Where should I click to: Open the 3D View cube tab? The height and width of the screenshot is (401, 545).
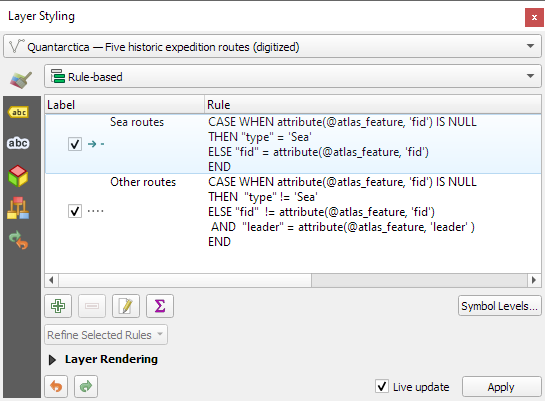(x=18, y=176)
